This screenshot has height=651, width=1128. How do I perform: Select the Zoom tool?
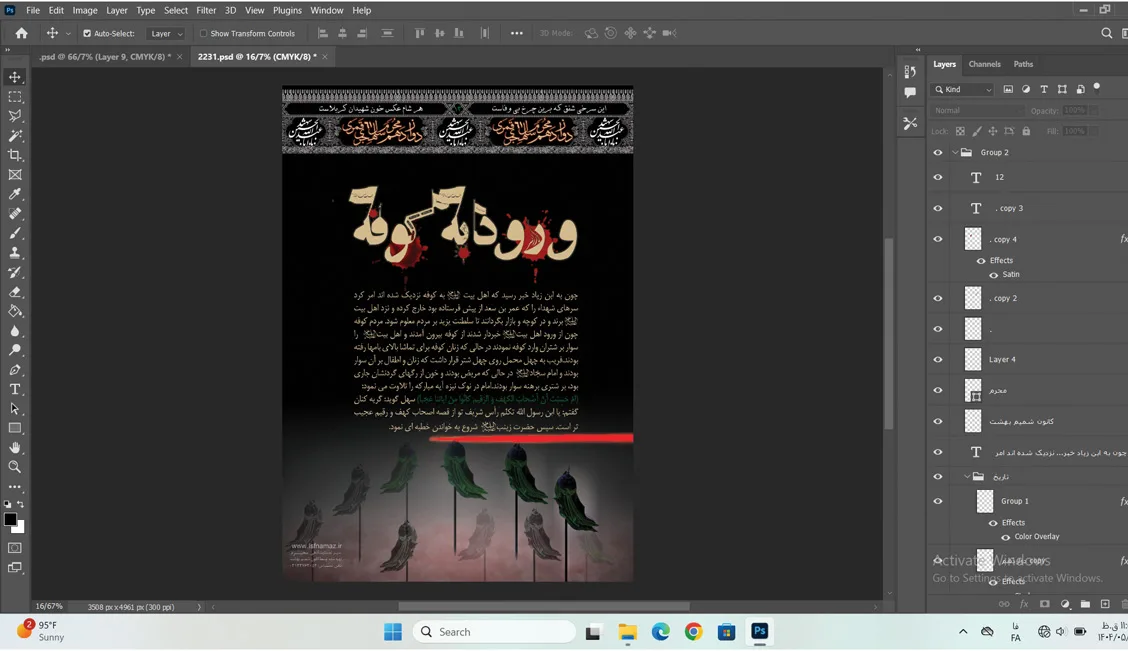point(14,466)
